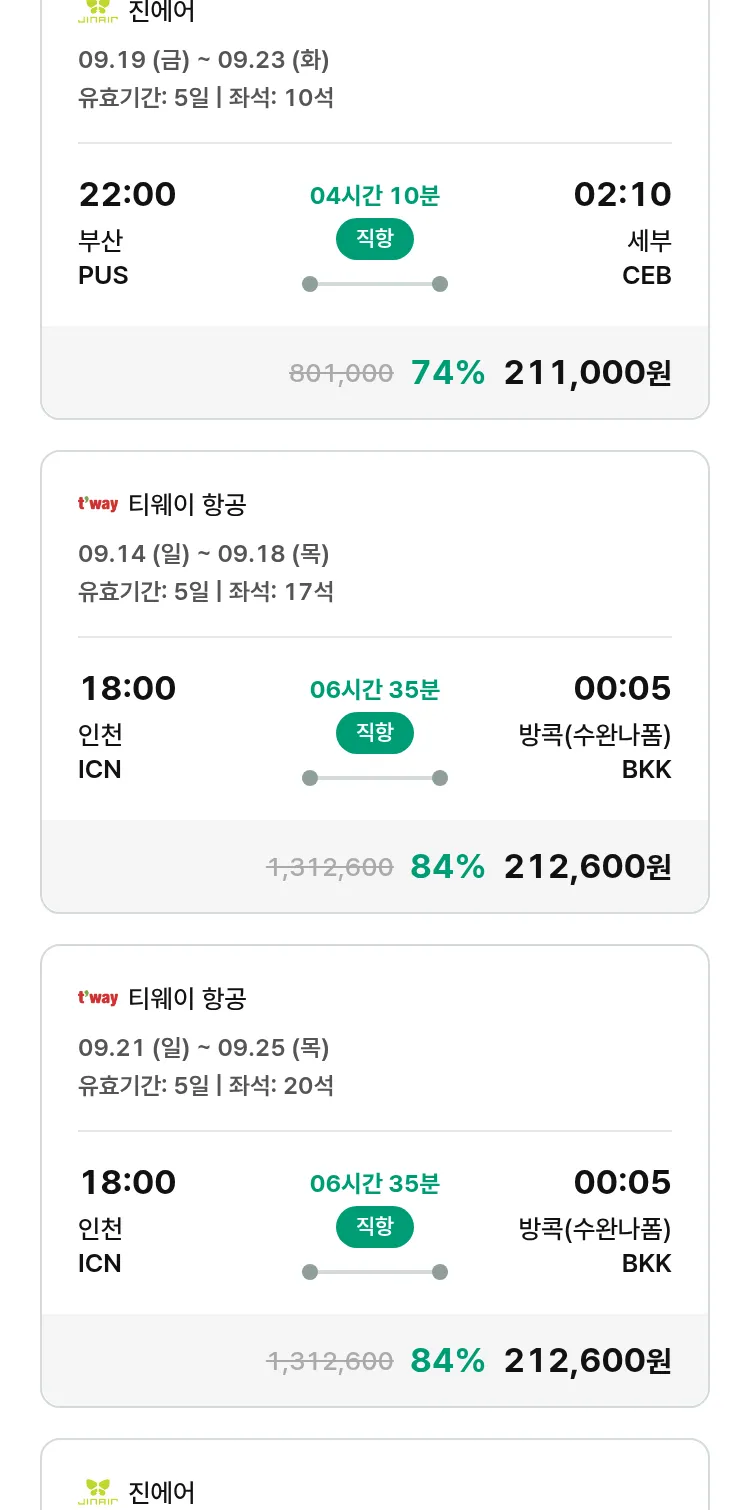Tap the 직항 badge on the 09.21 Bangkok flight
Screen dimensions: 750x1510
[x=375, y=1227]
